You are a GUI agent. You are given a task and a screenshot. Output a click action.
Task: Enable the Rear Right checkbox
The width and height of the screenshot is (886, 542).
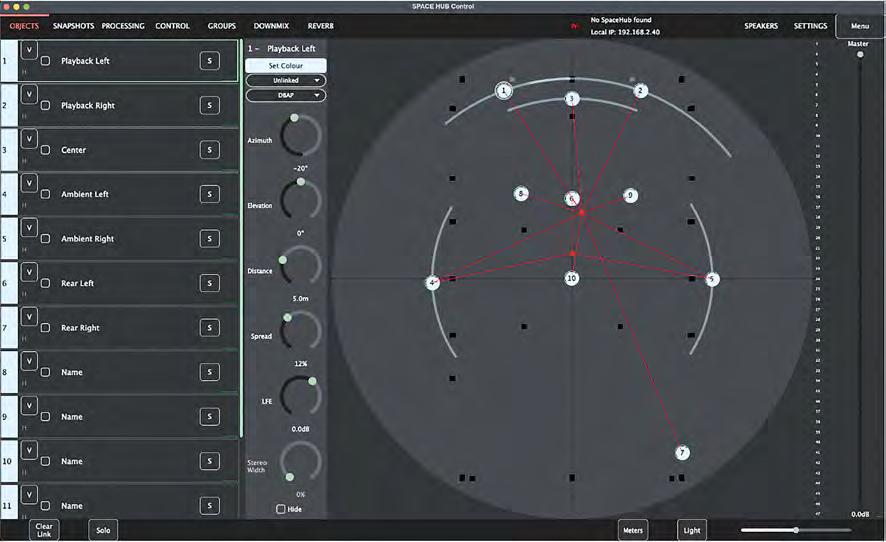45,328
